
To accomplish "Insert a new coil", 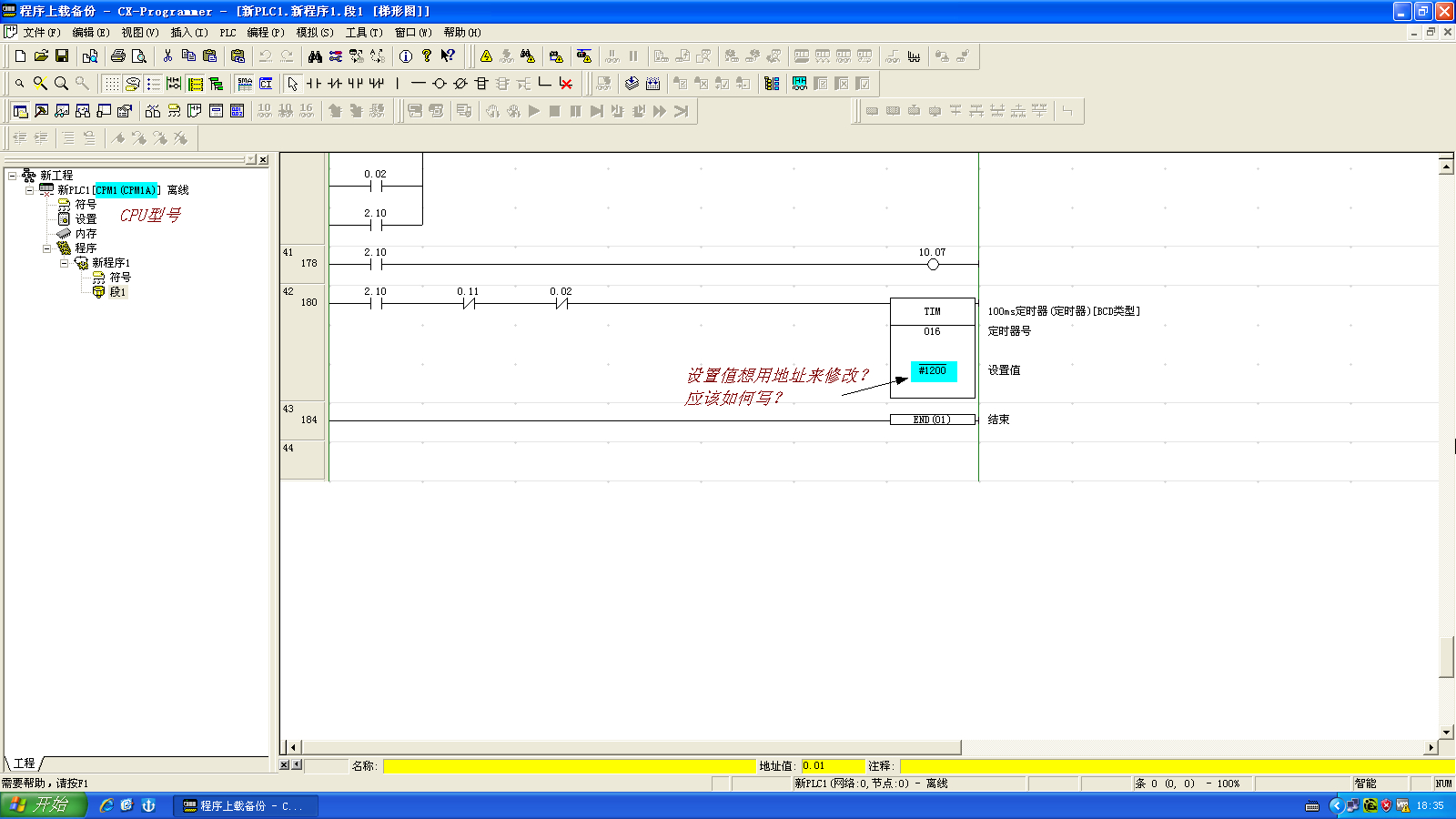I will (x=440, y=84).
